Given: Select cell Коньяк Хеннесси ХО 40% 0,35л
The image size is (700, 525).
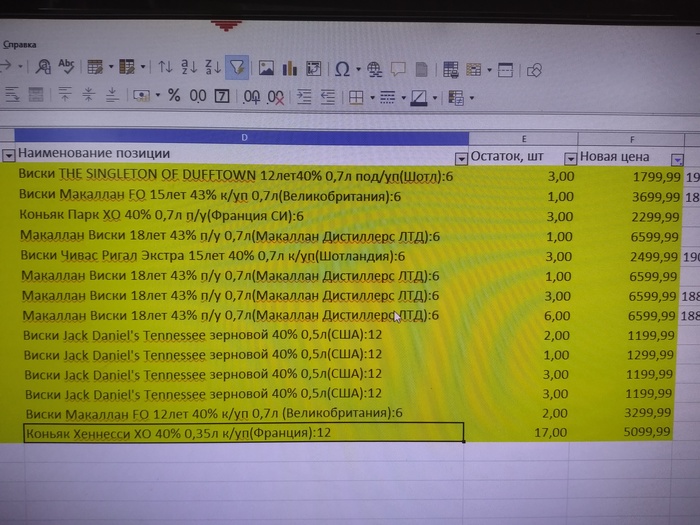Looking at the screenshot, I should (x=243, y=433).
